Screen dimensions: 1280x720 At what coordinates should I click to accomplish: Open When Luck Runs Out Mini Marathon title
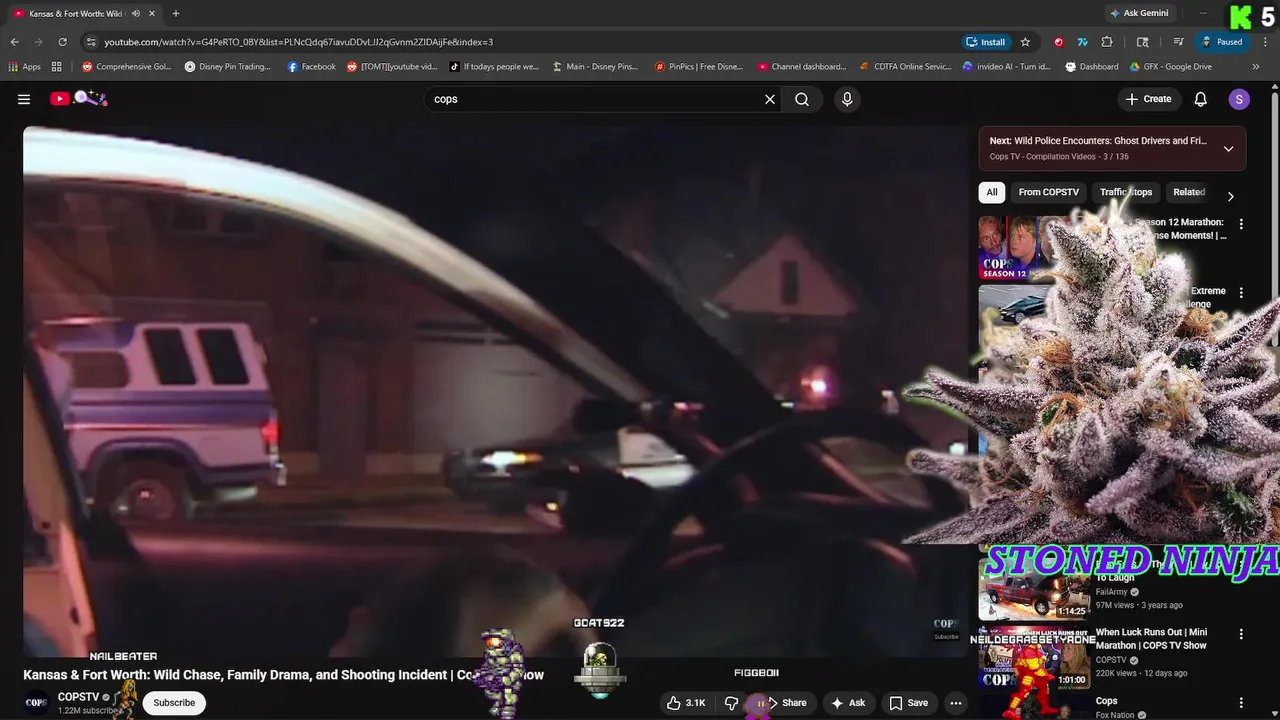click(1151, 639)
